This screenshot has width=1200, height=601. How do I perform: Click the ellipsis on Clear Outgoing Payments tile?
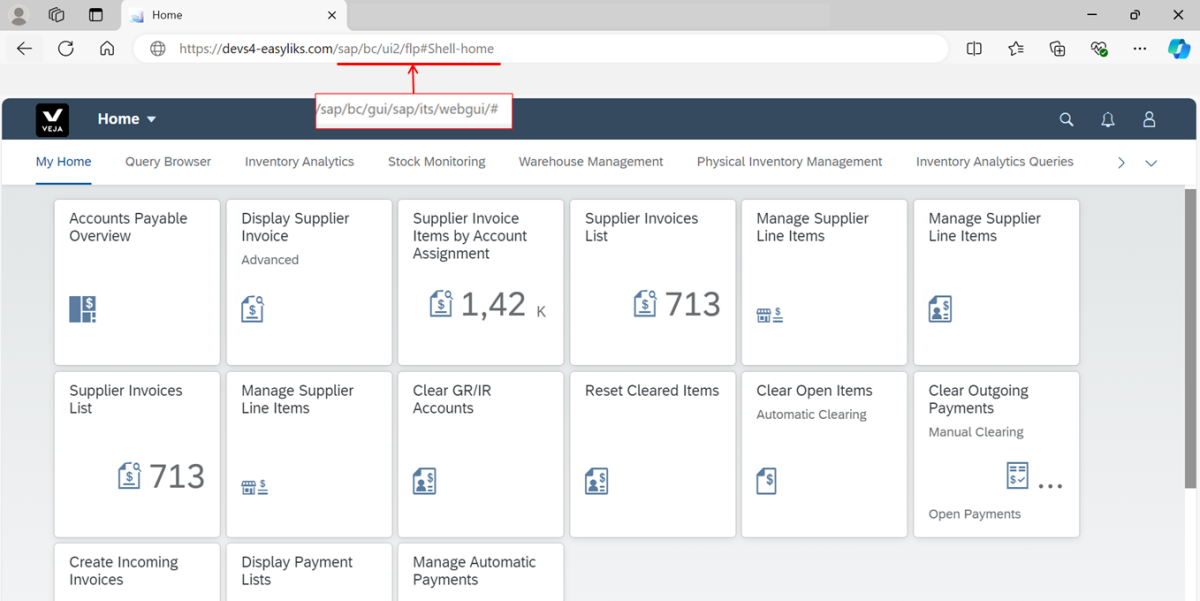coord(1050,487)
